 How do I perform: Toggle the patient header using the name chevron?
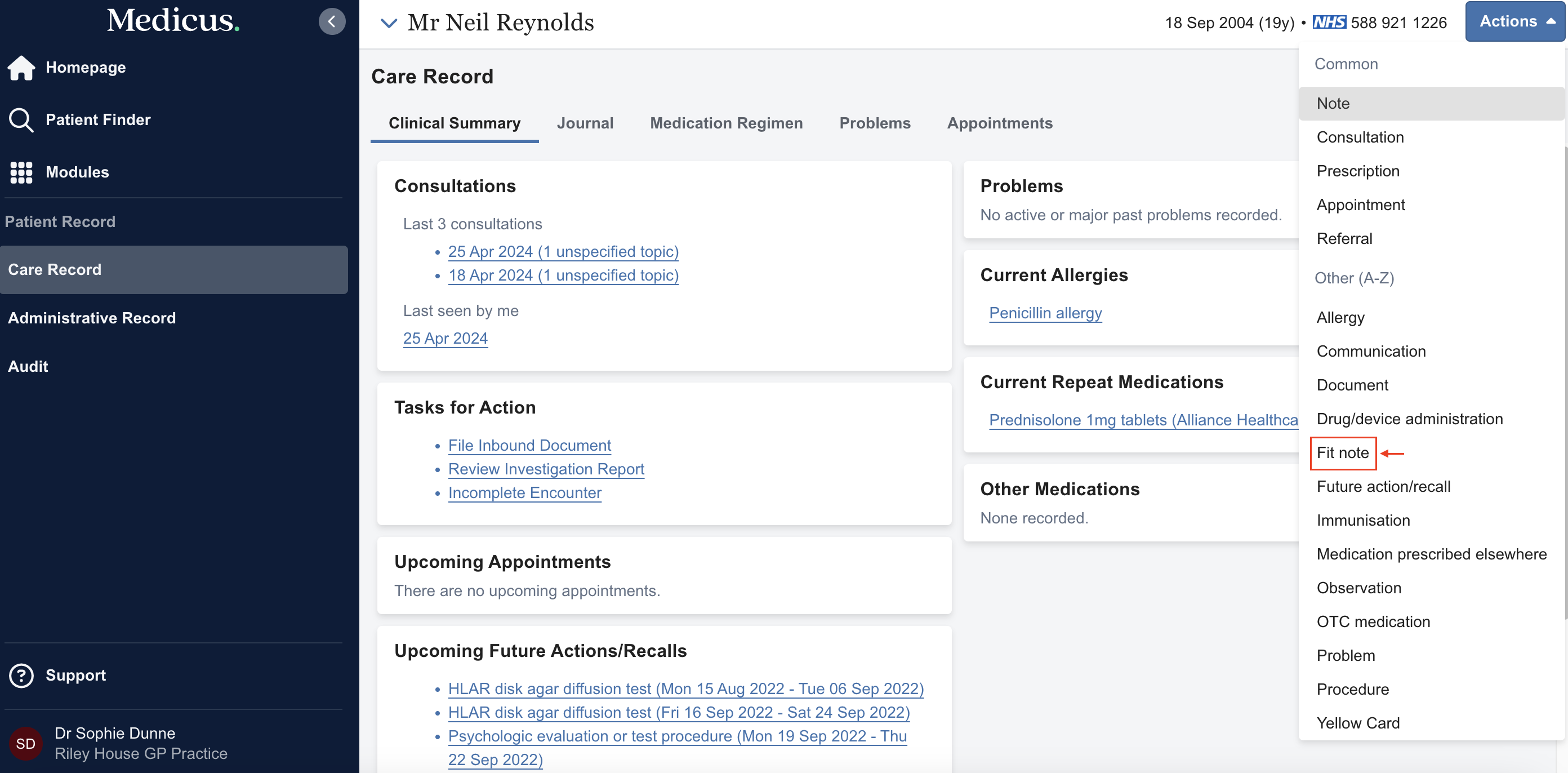click(389, 23)
